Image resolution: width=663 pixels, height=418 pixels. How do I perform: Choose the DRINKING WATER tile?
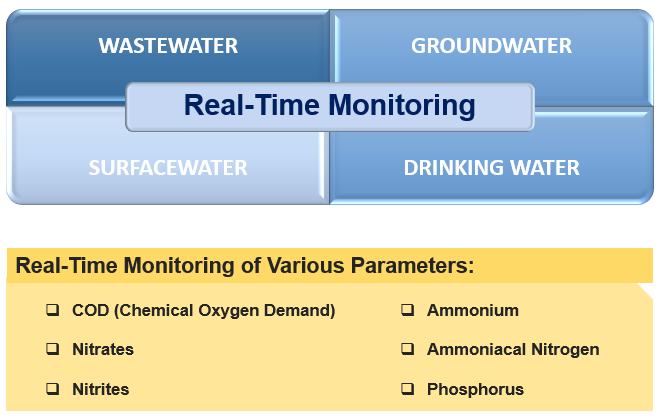tap(491, 168)
